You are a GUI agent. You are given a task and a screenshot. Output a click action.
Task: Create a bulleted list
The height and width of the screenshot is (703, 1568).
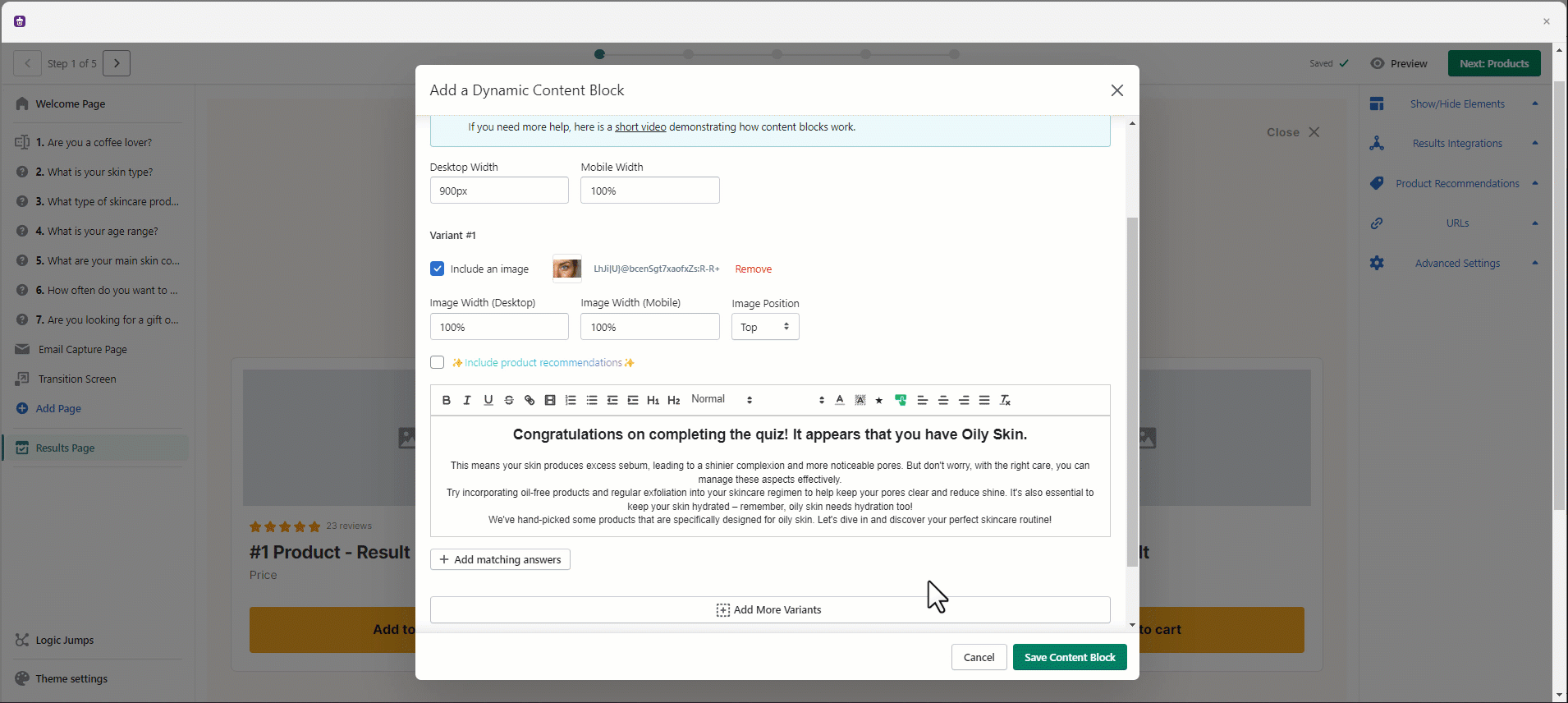click(x=591, y=400)
